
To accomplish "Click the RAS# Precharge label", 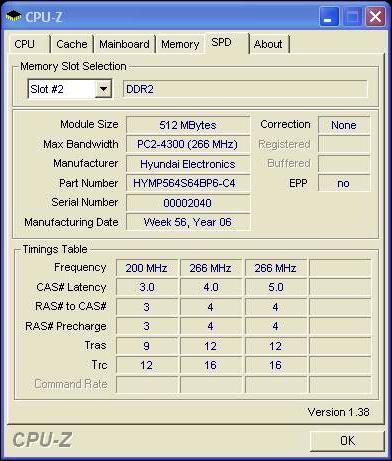I will point(66,326).
